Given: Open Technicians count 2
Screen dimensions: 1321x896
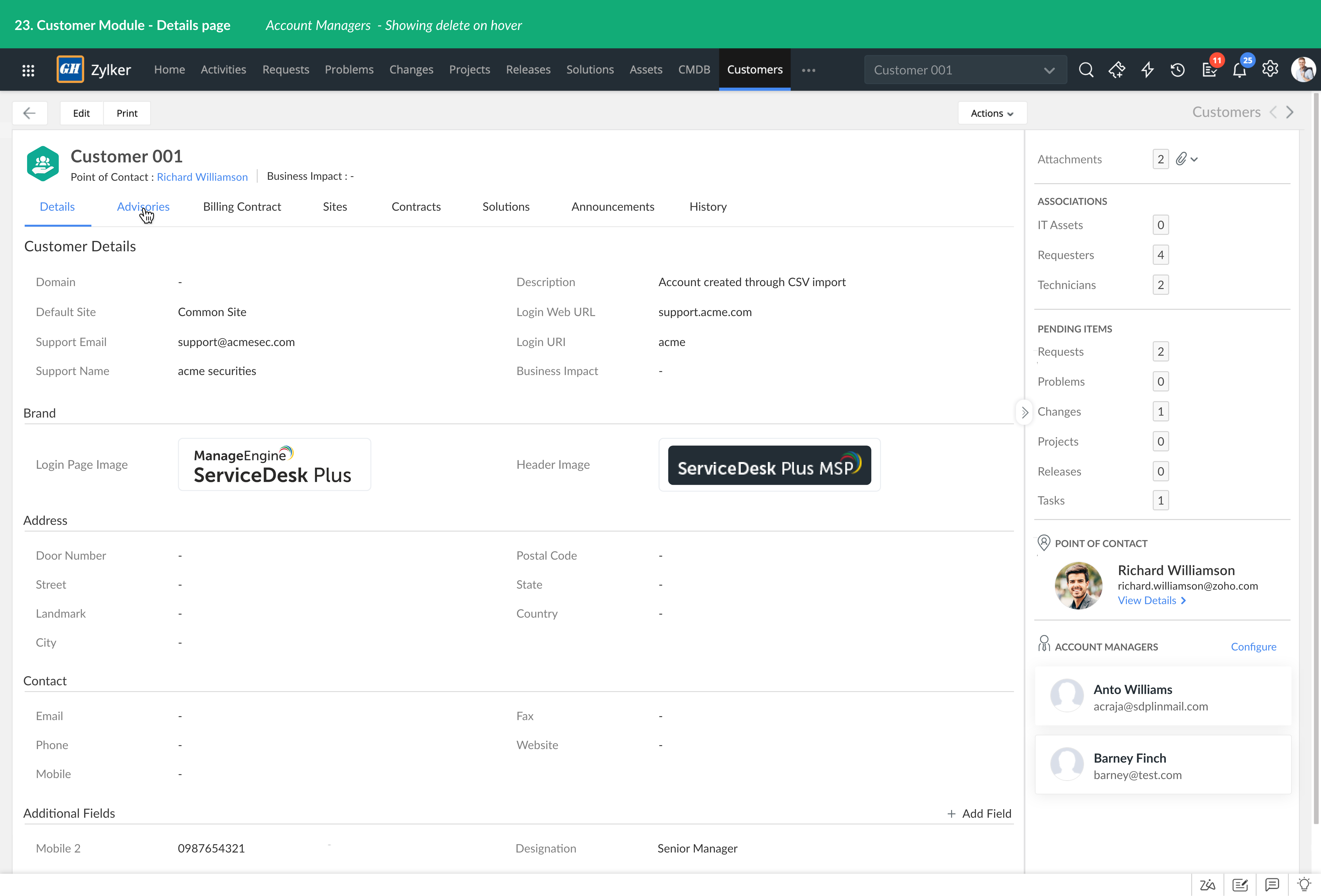Looking at the screenshot, I should pos(1161,285).
